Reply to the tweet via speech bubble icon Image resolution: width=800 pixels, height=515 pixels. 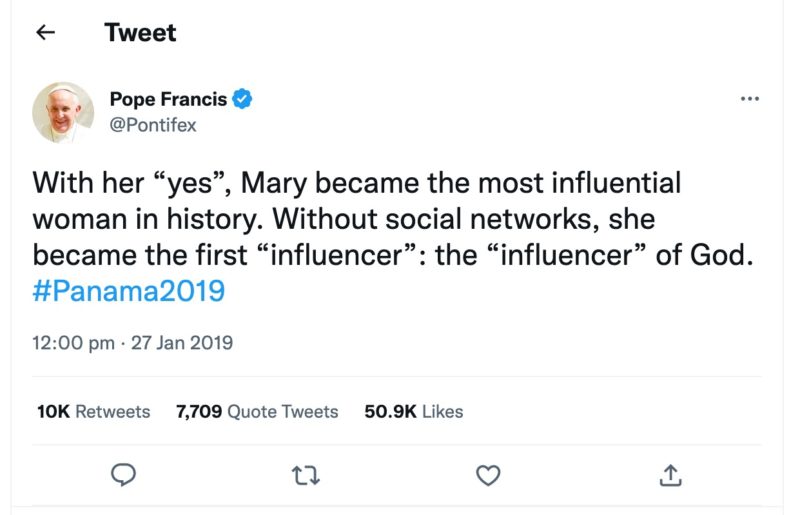coord(123,476)
